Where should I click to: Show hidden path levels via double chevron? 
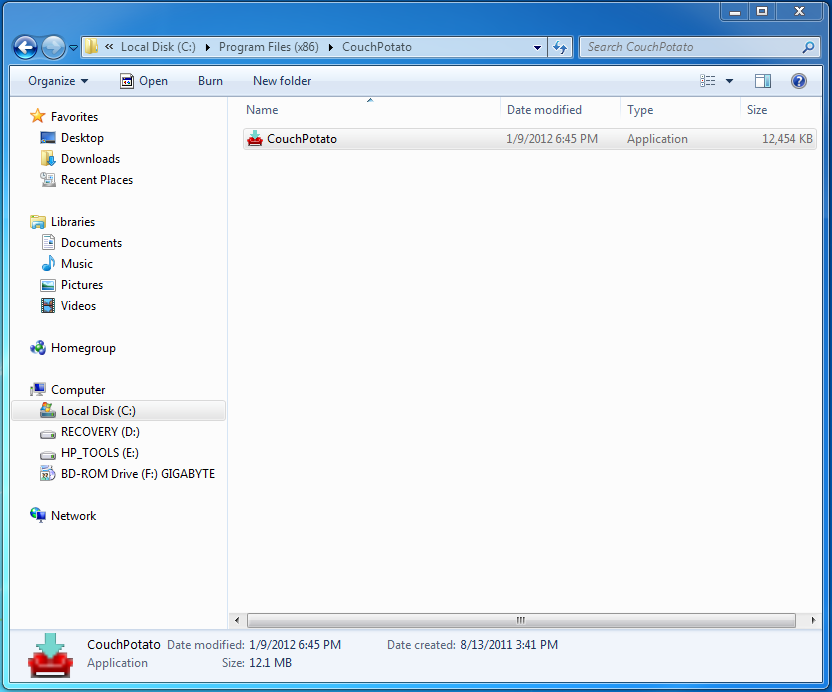click(x=109, y=47)
